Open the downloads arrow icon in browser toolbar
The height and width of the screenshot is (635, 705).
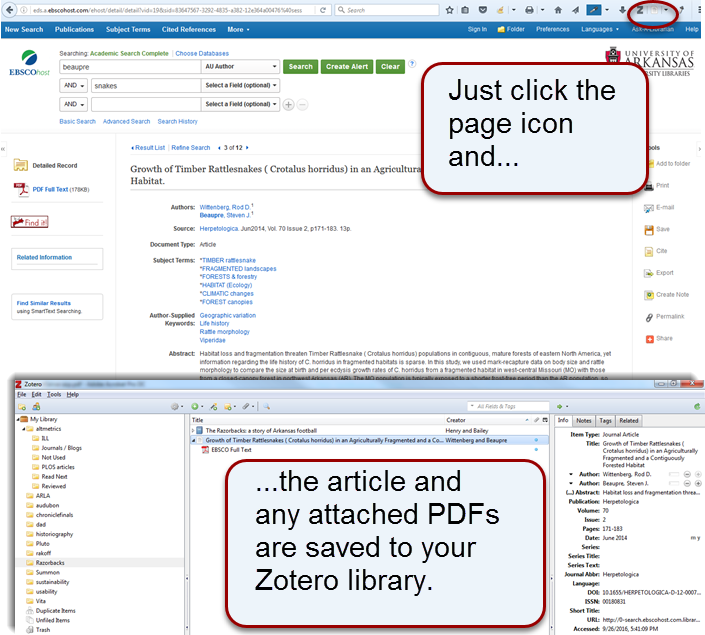pos(622,10)
